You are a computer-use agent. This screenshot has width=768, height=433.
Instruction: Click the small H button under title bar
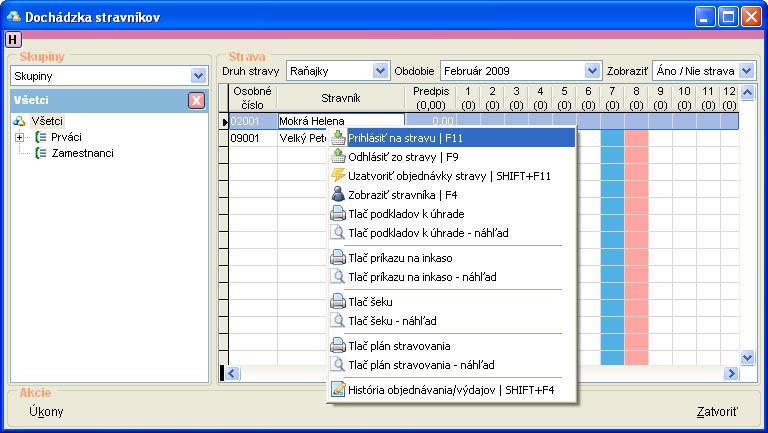pyautogui.click(x=12, y=39)
